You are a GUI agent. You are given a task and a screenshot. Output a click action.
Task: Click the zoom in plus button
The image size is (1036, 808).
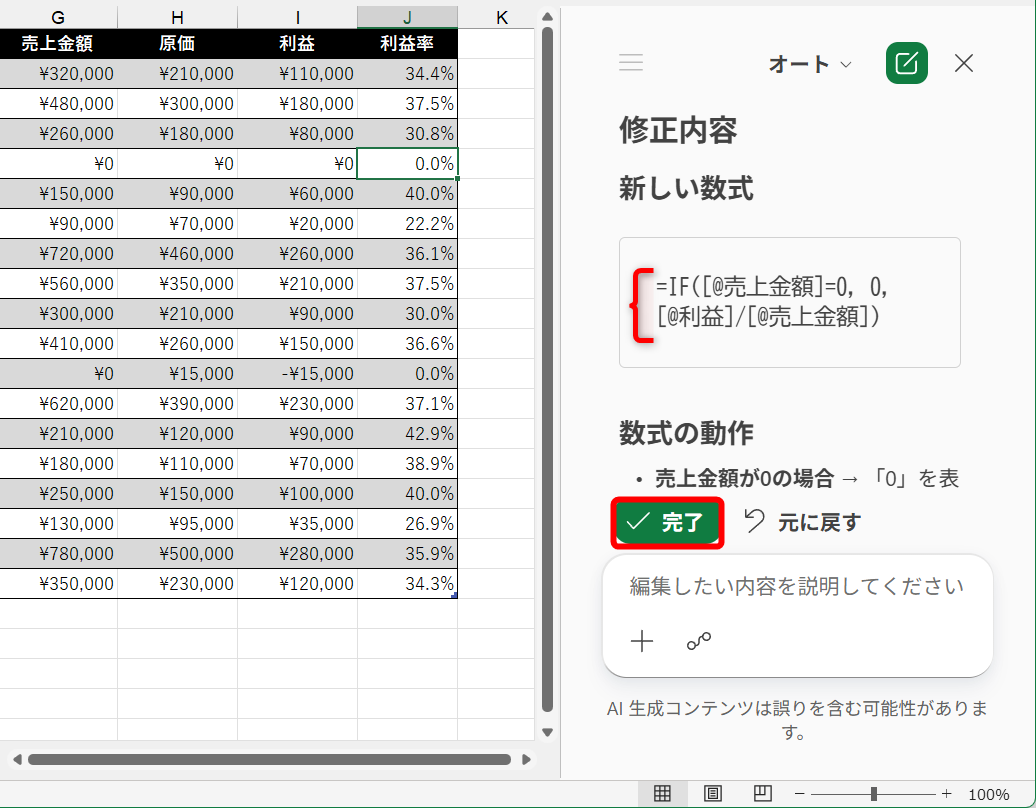point(946,793)
